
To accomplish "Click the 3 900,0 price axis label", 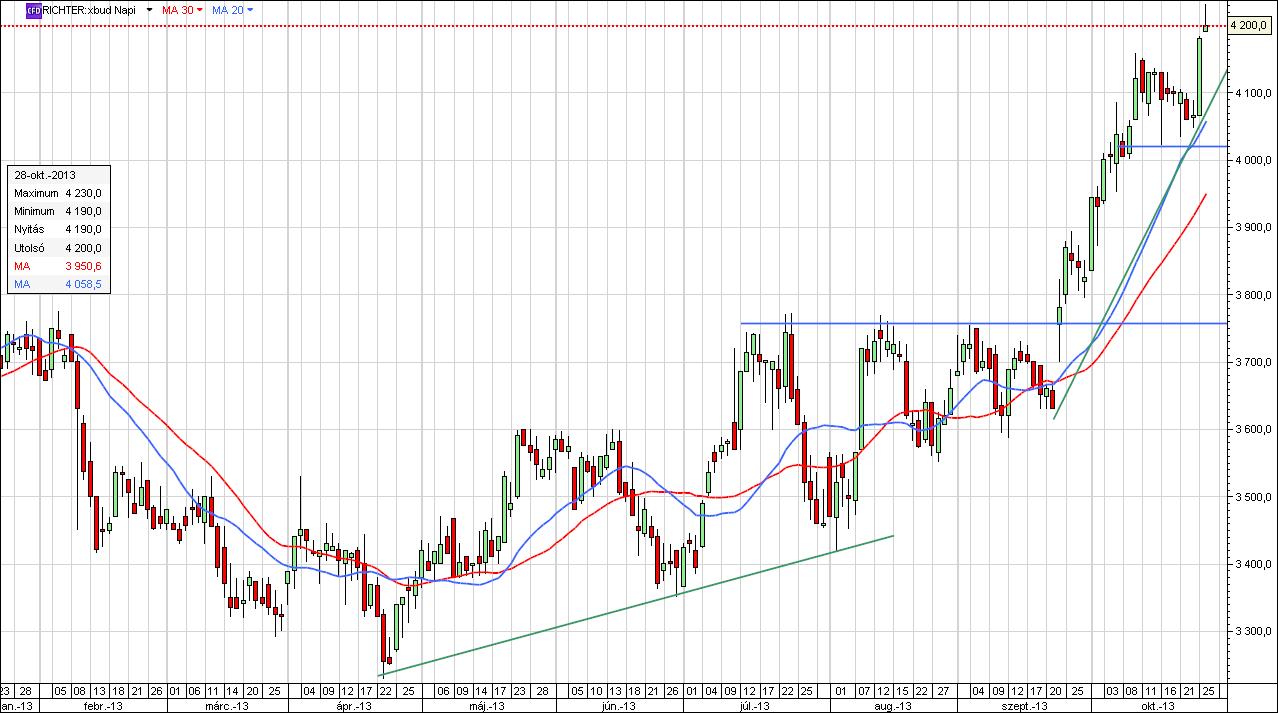I will pyautogui.click(x=1252, y=228).
